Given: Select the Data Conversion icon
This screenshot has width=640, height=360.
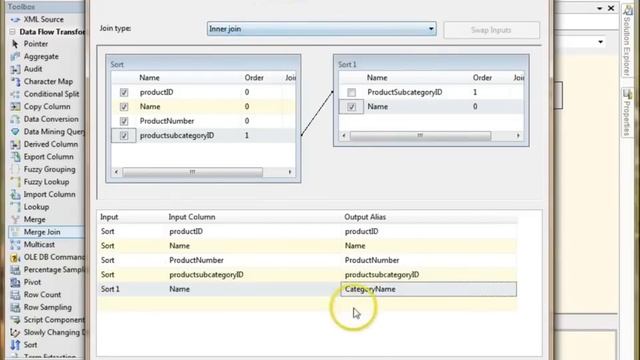Looking at the screenshot, I should coord(15,119).
